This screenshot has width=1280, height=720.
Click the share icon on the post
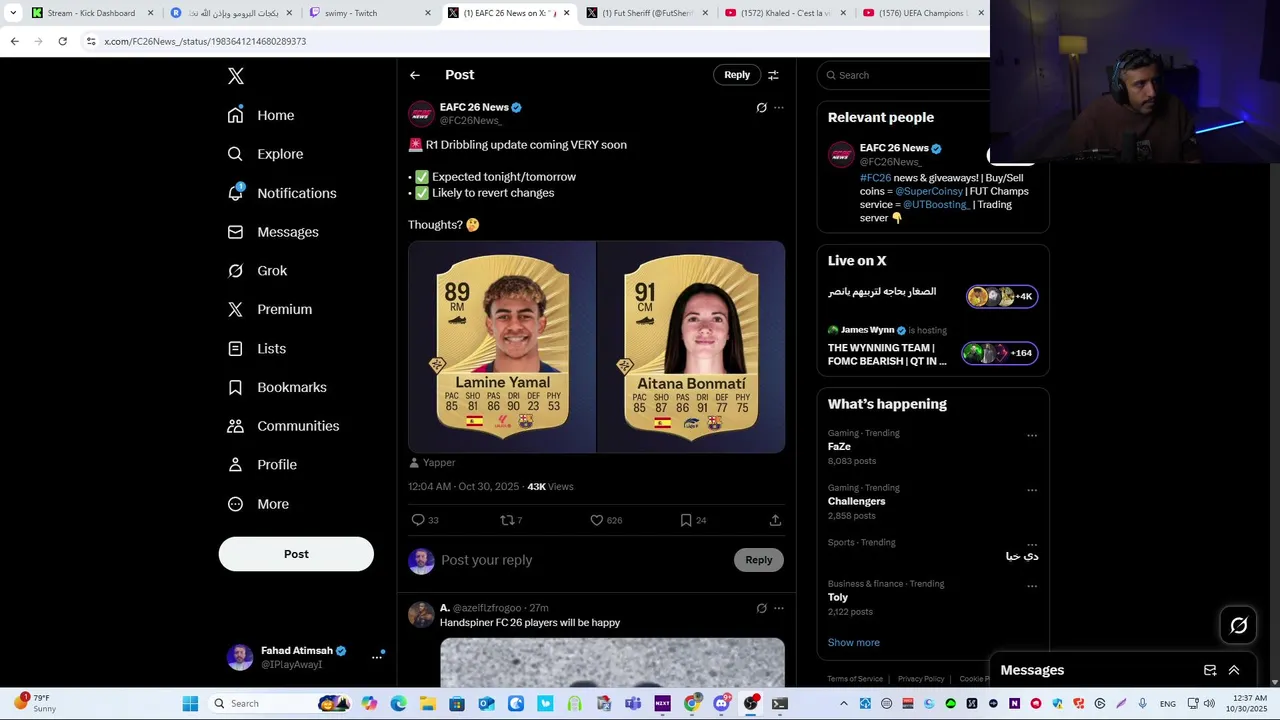[775, 520]
